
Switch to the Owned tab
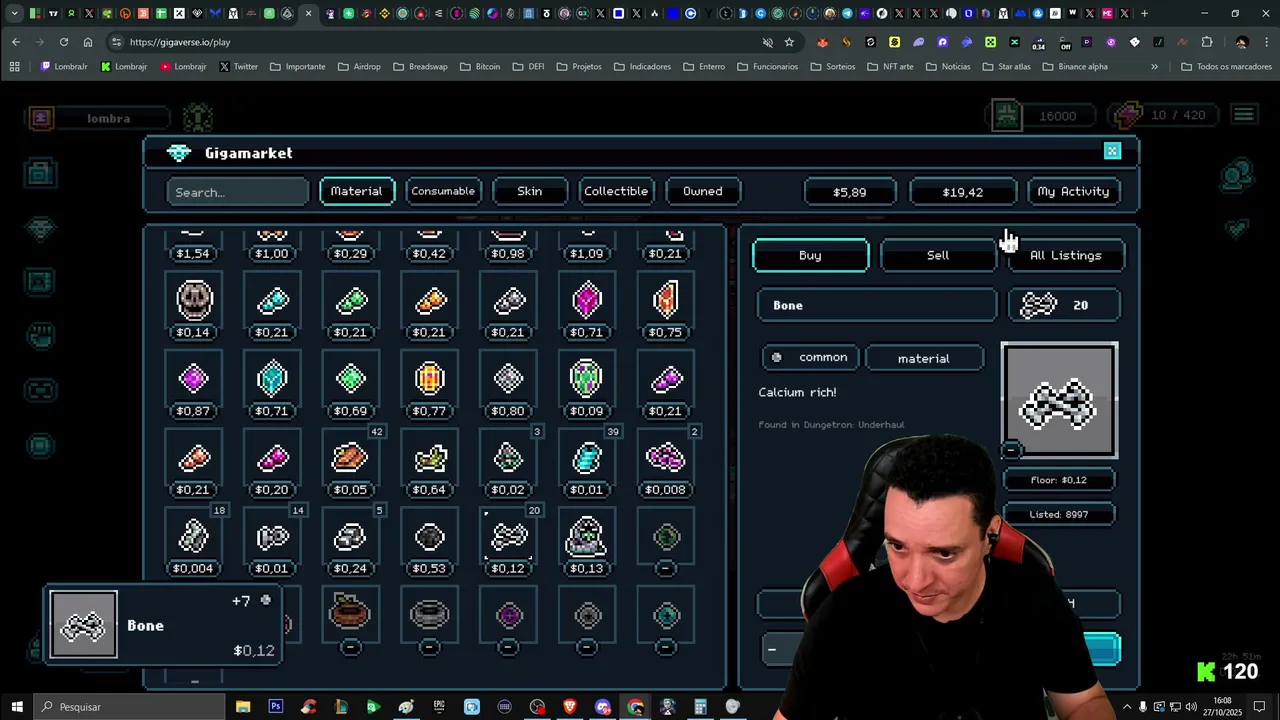702,191
